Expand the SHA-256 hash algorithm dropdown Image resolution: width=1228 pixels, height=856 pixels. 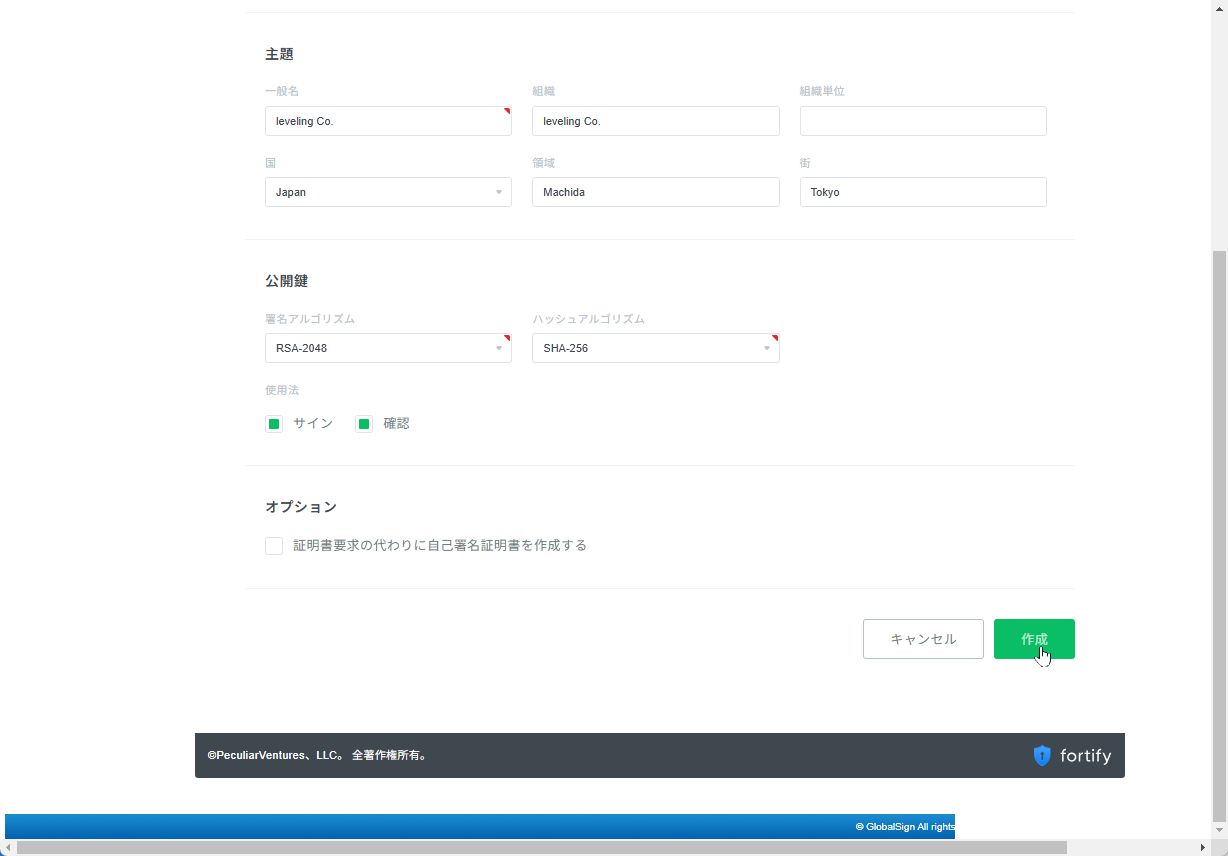(655, 348)
